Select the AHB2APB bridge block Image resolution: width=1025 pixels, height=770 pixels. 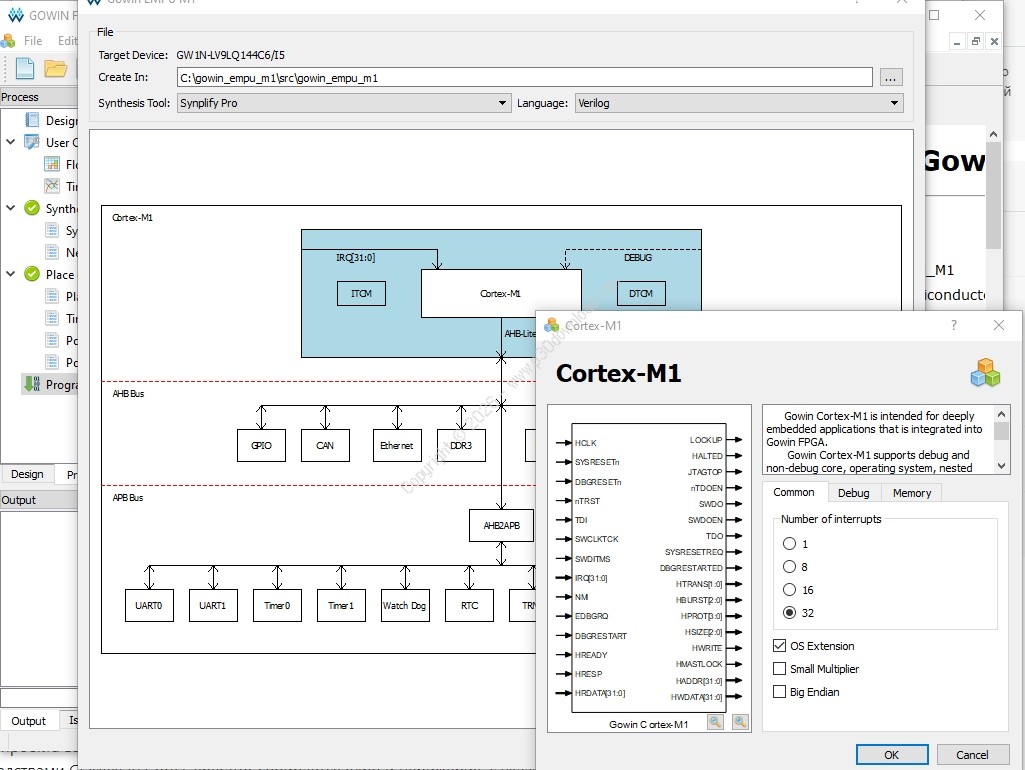pos(501,526)
